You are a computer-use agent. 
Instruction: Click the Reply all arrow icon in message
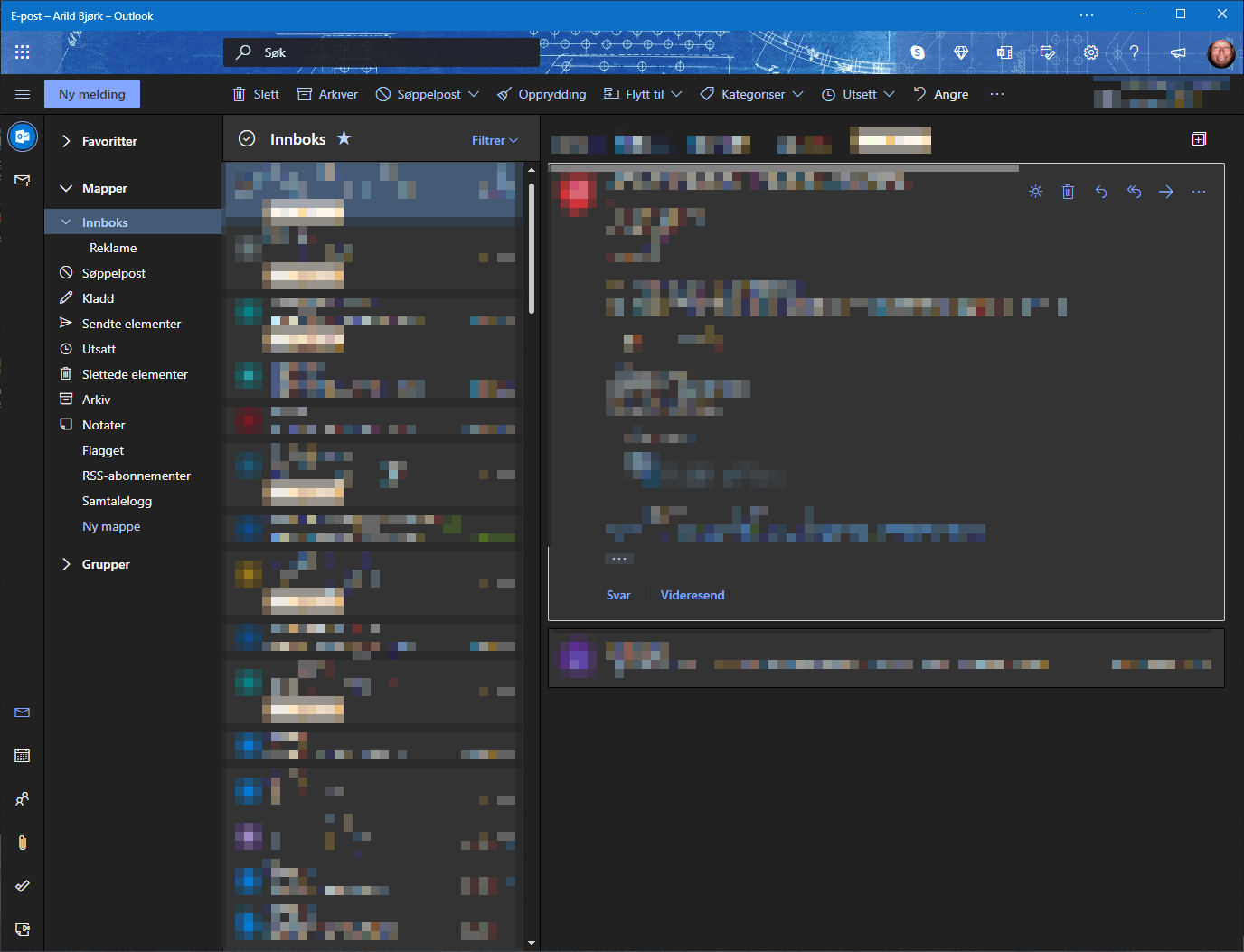coord(1134,192)
